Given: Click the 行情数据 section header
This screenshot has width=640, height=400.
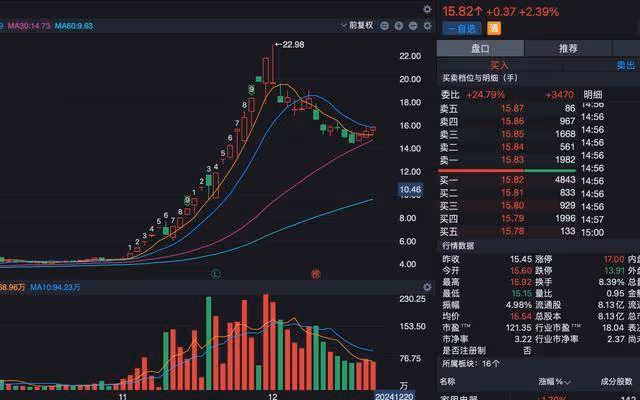Looking at the screenshot, I should 458,246.
